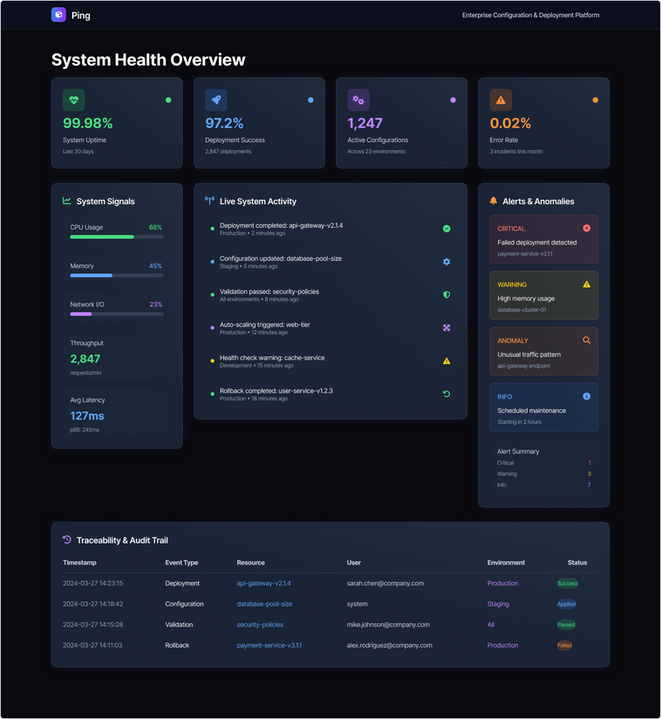
Task: Click the Applied status badge
Action: coord(567,604)
